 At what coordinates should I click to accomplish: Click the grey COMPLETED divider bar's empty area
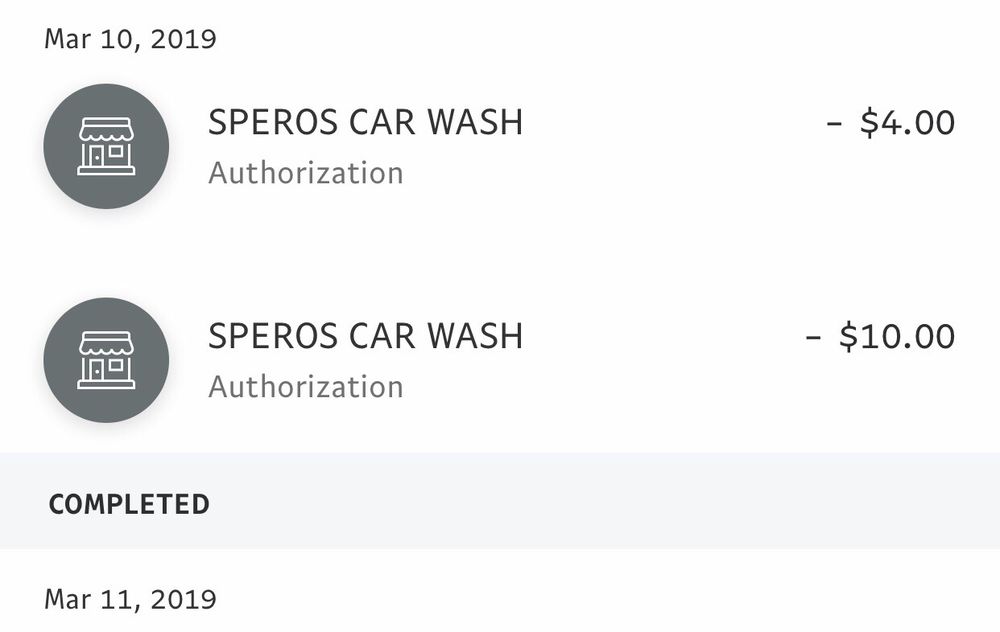coord(600,501)
